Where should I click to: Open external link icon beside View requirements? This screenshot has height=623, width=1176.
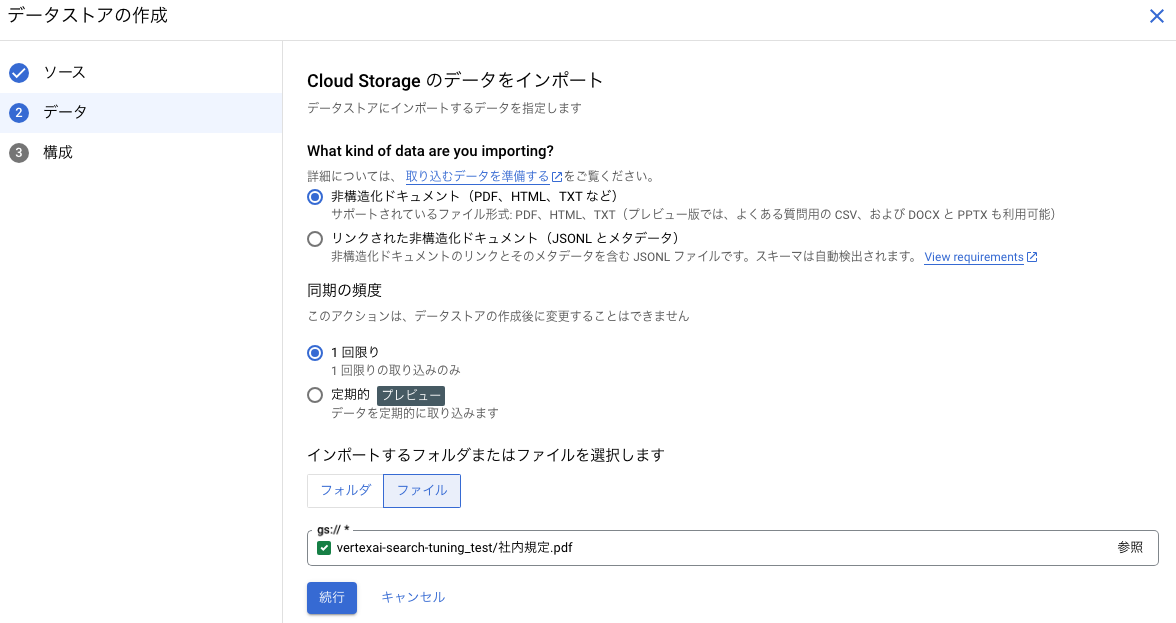[1032, 257]
